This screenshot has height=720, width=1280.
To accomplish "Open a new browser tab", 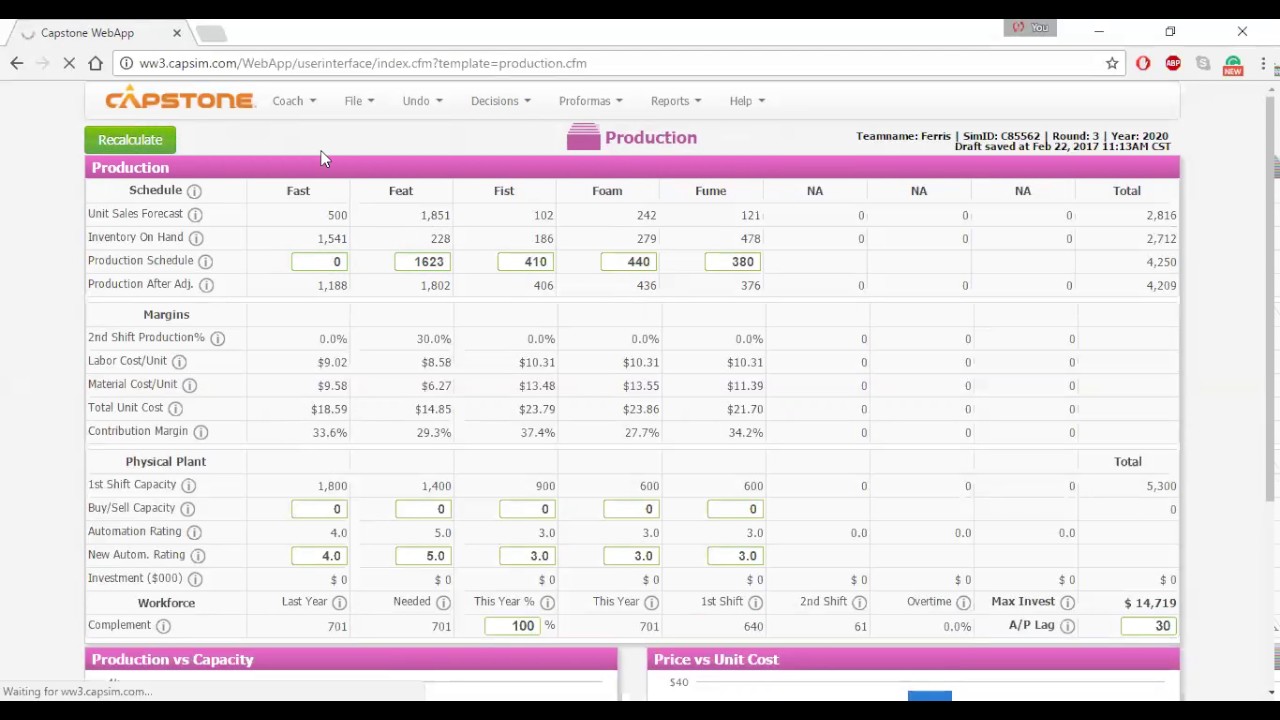I will click(x=211, y=34).
